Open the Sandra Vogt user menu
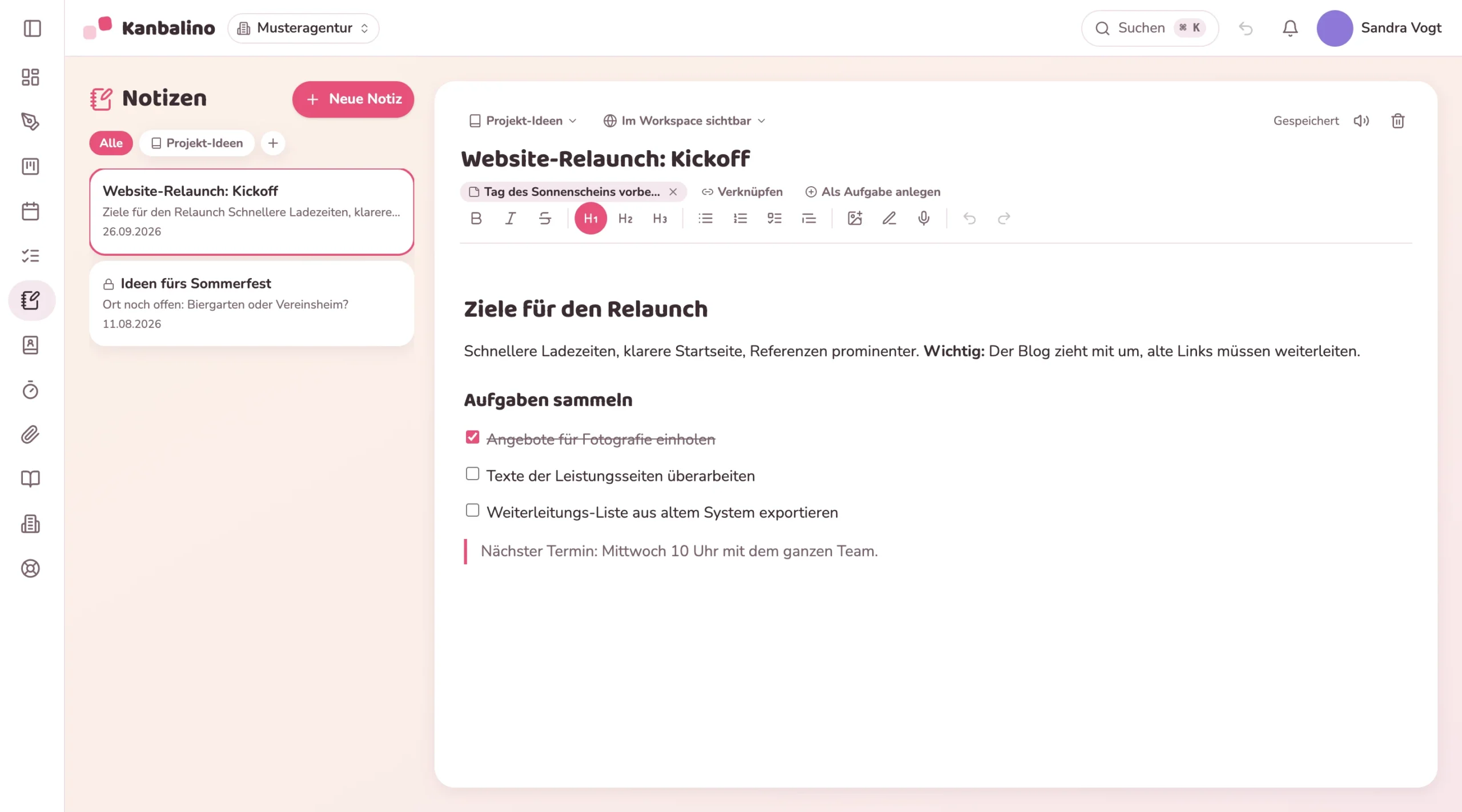The height and width of the screenshot is (812, 1462). tap(1379, 28)
